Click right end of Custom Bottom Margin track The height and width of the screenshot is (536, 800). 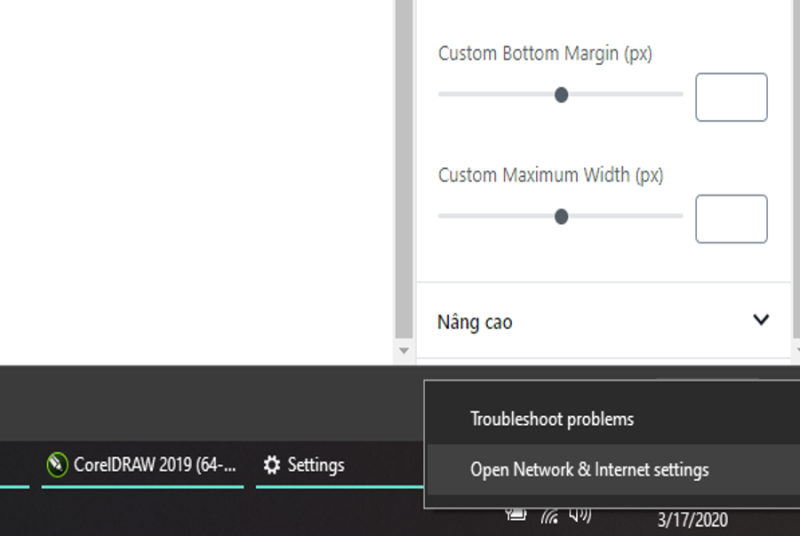[680, 94]
